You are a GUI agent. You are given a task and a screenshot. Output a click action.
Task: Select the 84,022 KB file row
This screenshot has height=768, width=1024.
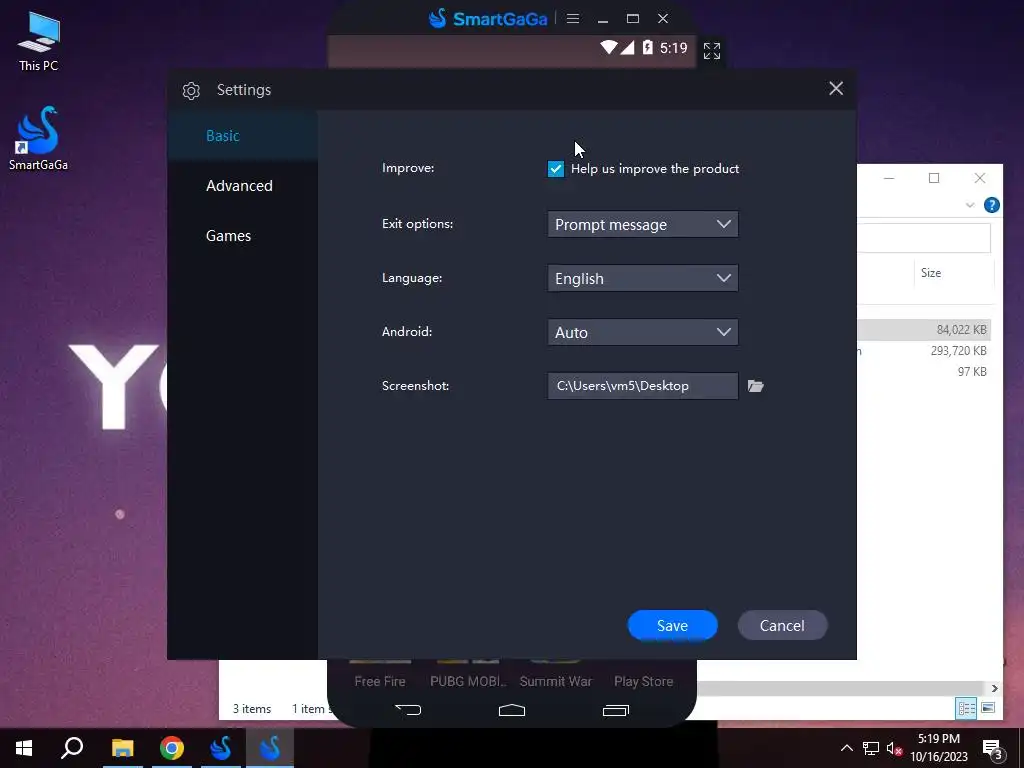[924, 330]
